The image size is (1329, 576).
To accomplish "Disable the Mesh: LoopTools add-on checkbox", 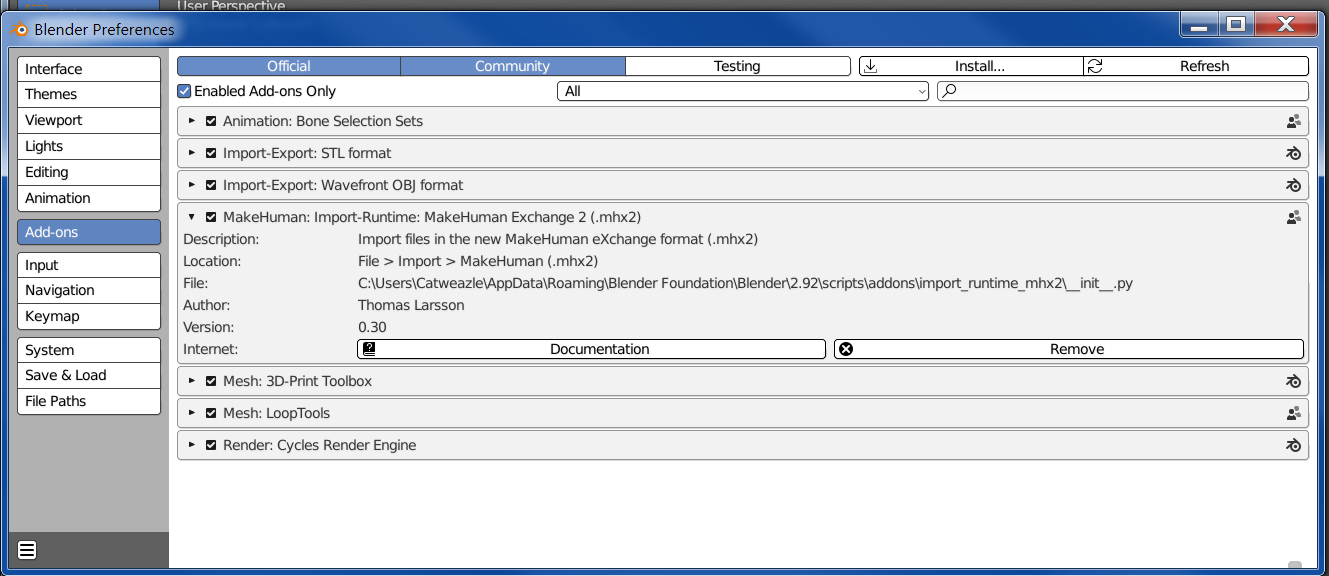I will pyautogui.click(x=211, y=413).
